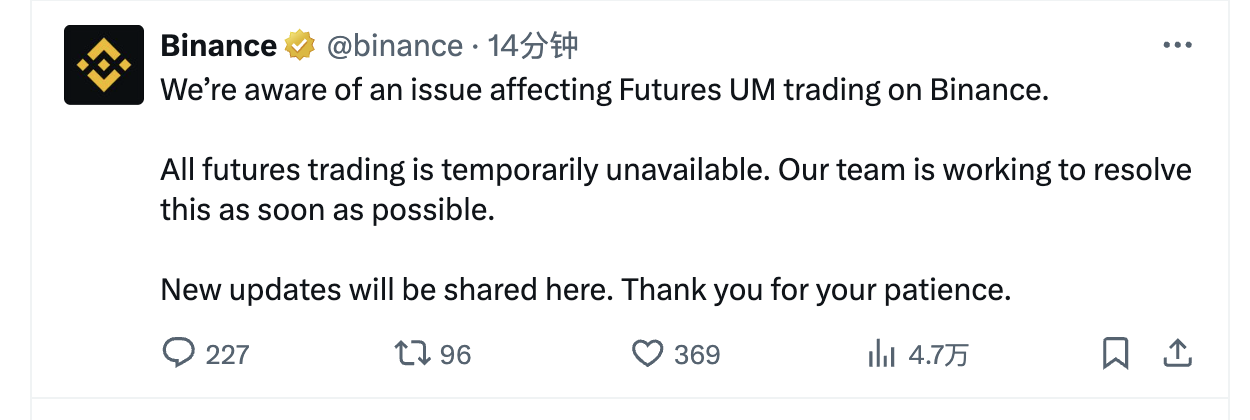The width and height of the screenshot is (1250, 420).
Task: Click the Binance display name
Action: coord(219,45)
